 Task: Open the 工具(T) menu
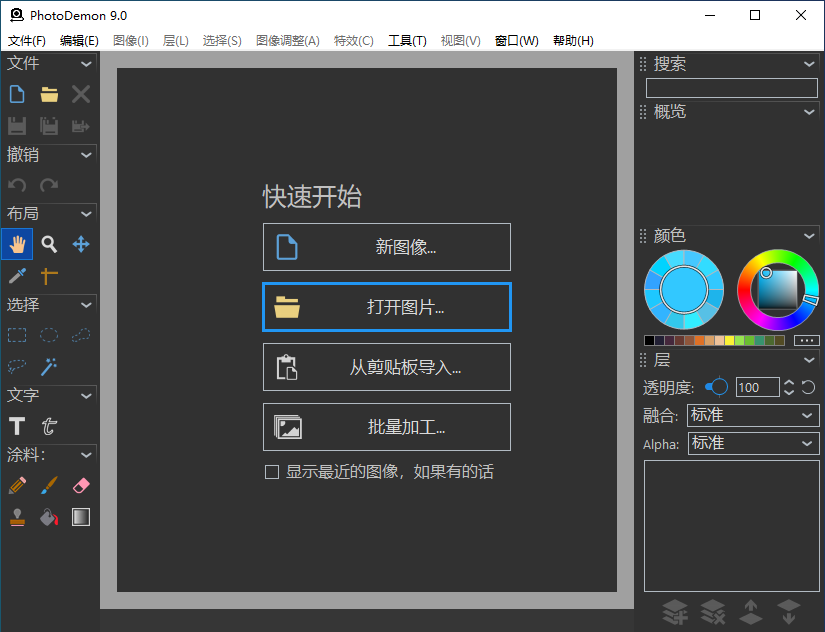coord(407,40)
